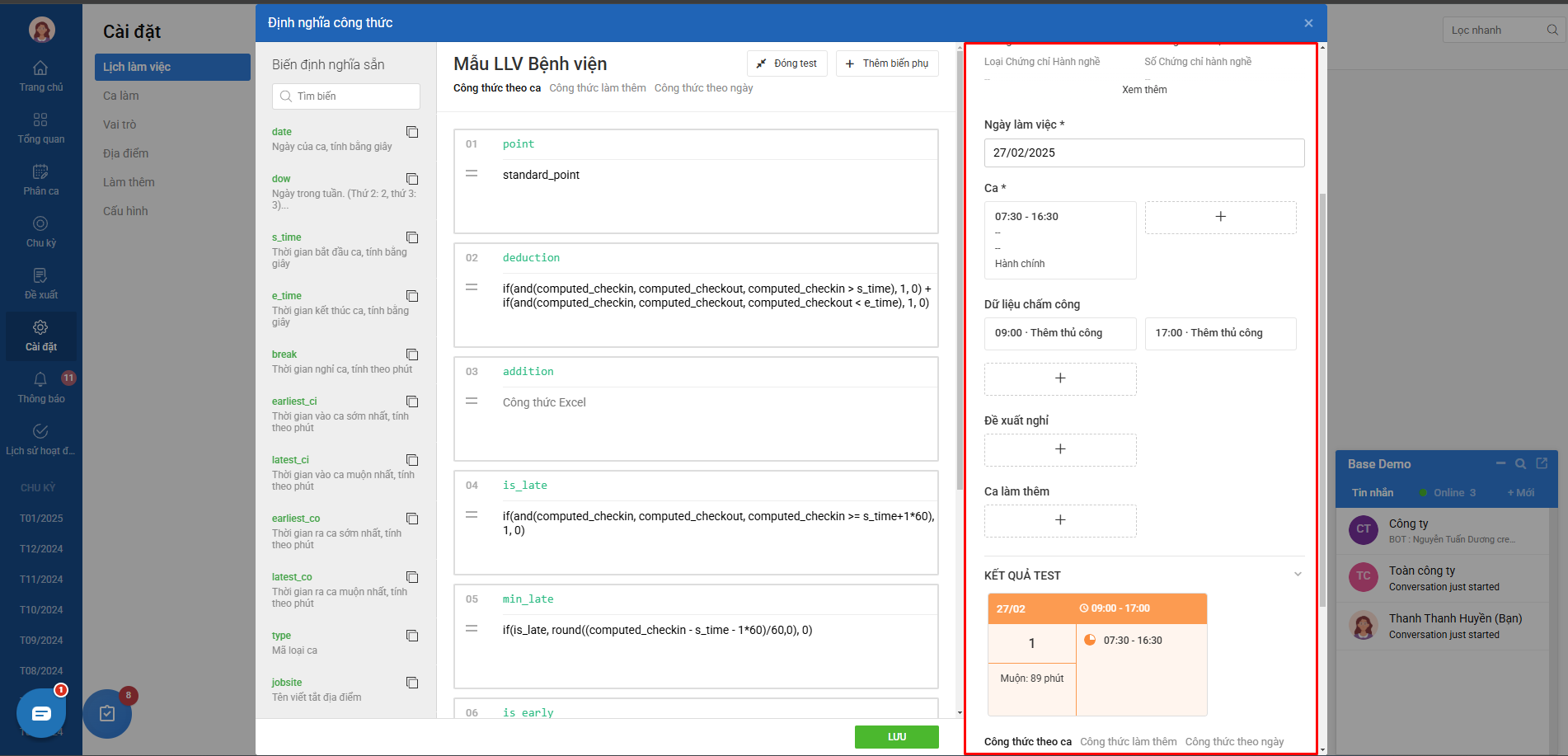Edit the Ngày làm việc date field
This screenshot has width=1568, height=756.
(x=1144, y=153)
